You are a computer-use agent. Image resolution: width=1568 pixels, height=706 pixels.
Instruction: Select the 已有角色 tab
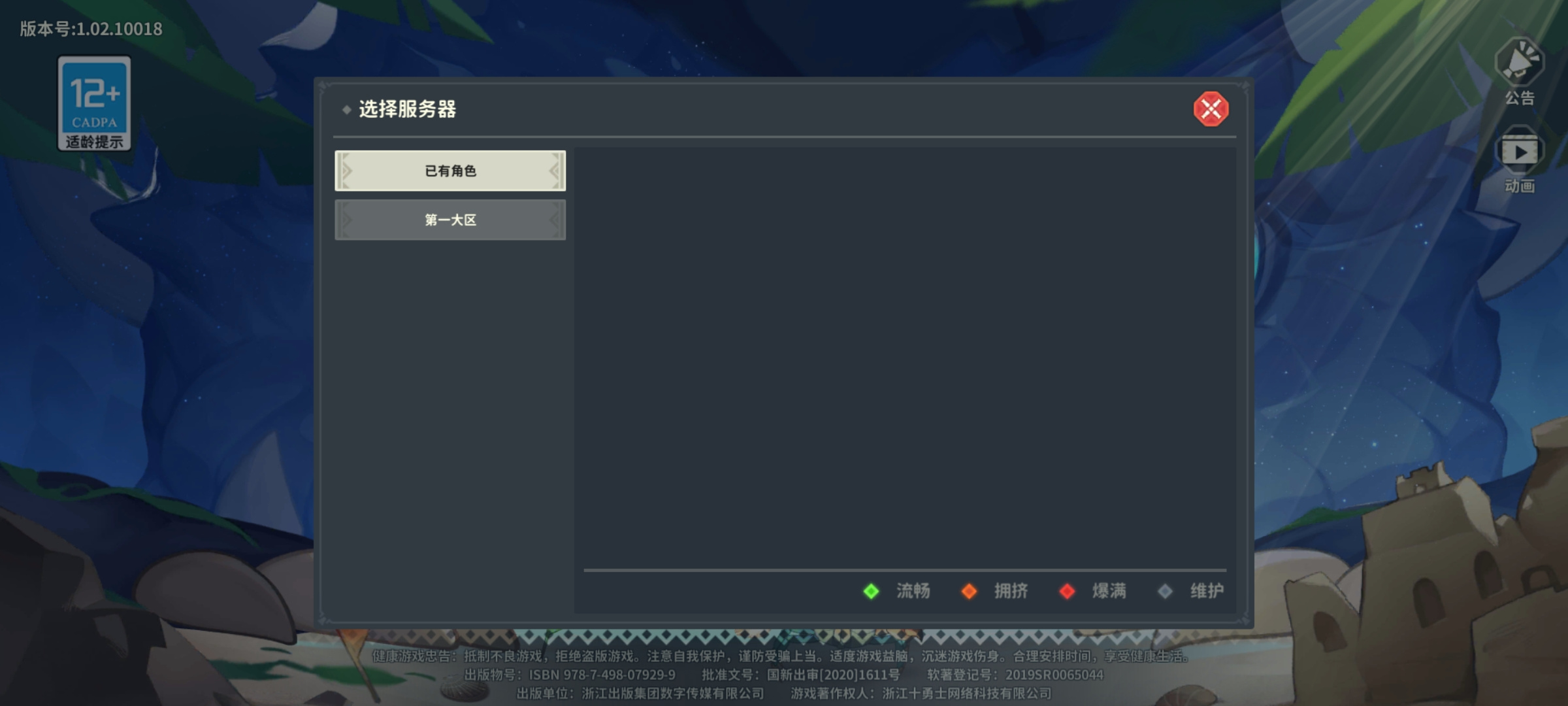click(x=450, y=171)
